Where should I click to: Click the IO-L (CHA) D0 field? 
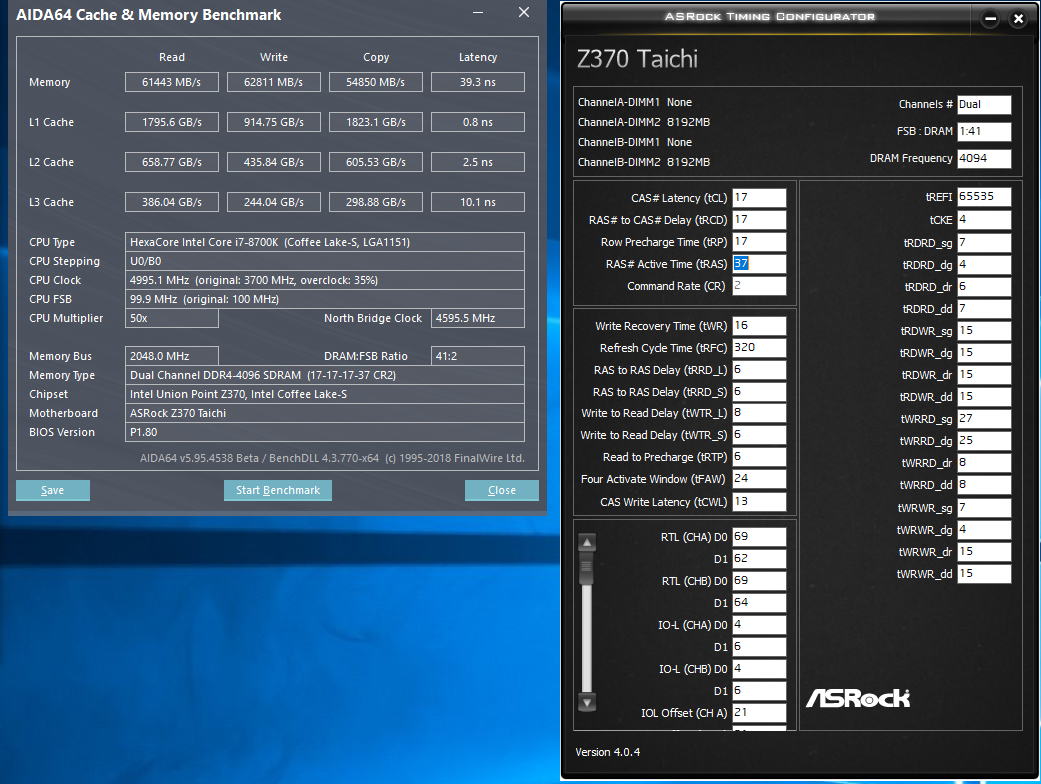point(759,625)
